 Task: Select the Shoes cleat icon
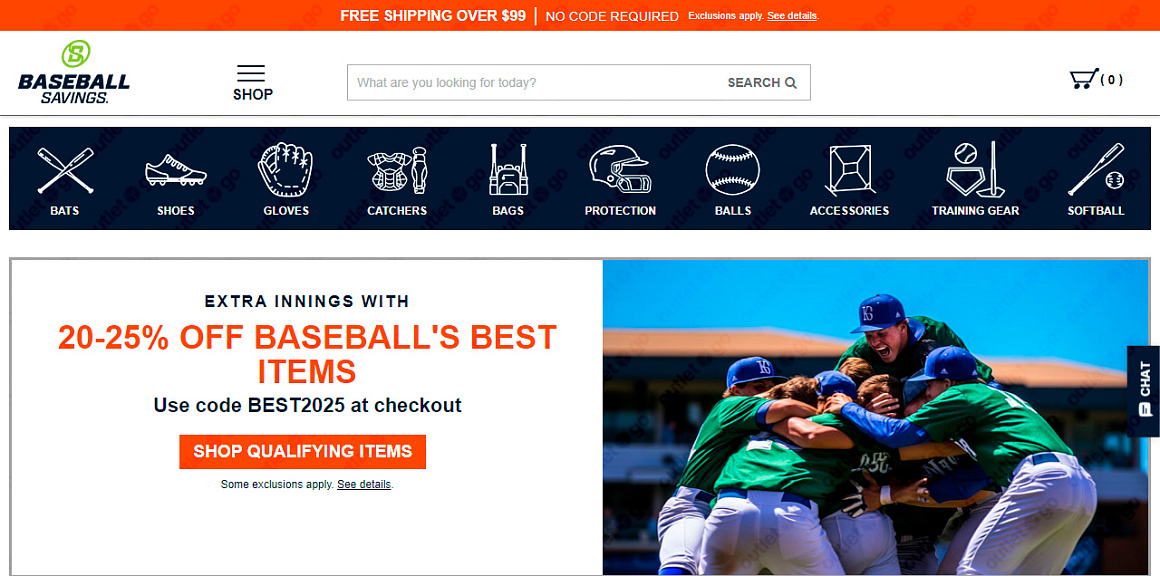point(175,170)
